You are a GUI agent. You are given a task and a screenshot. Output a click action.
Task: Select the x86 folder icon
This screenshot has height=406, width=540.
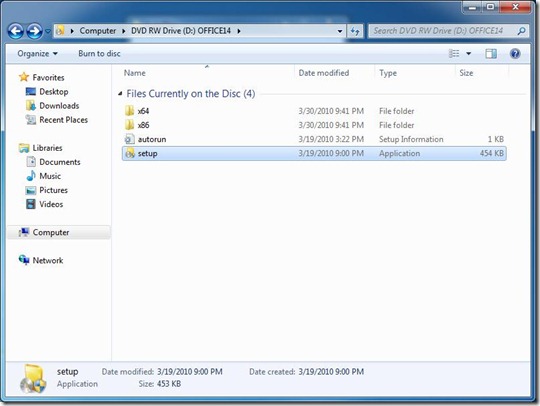coord(129,125)
